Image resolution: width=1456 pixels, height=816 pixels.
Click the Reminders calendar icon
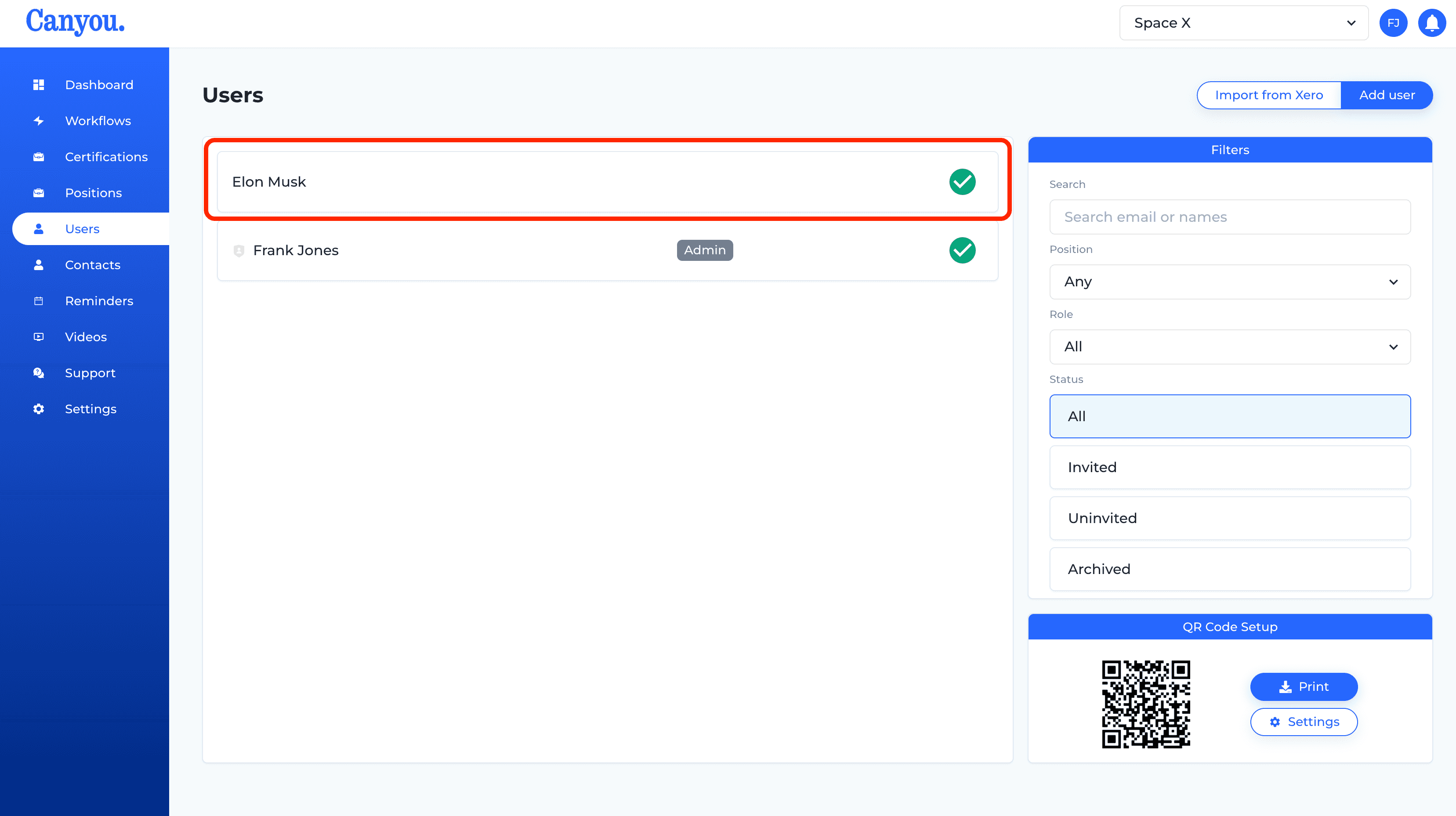pos(38,301)
